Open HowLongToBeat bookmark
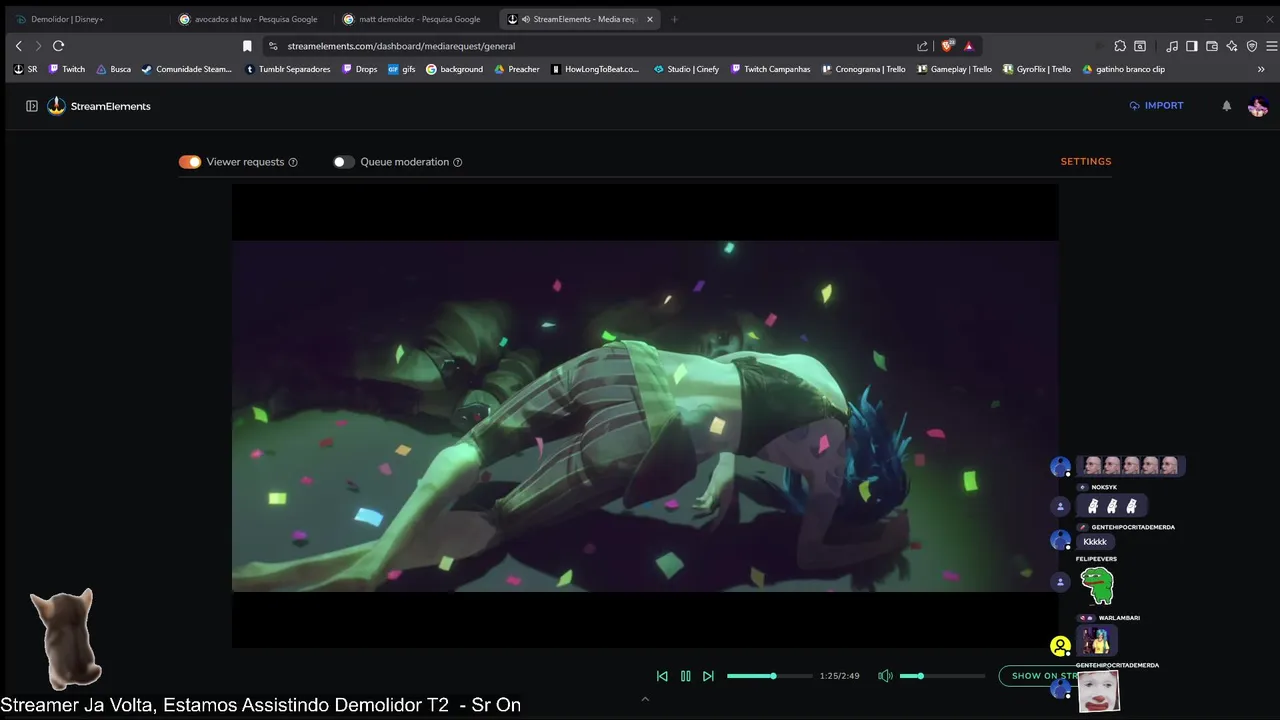 click(x=595, y=69)
